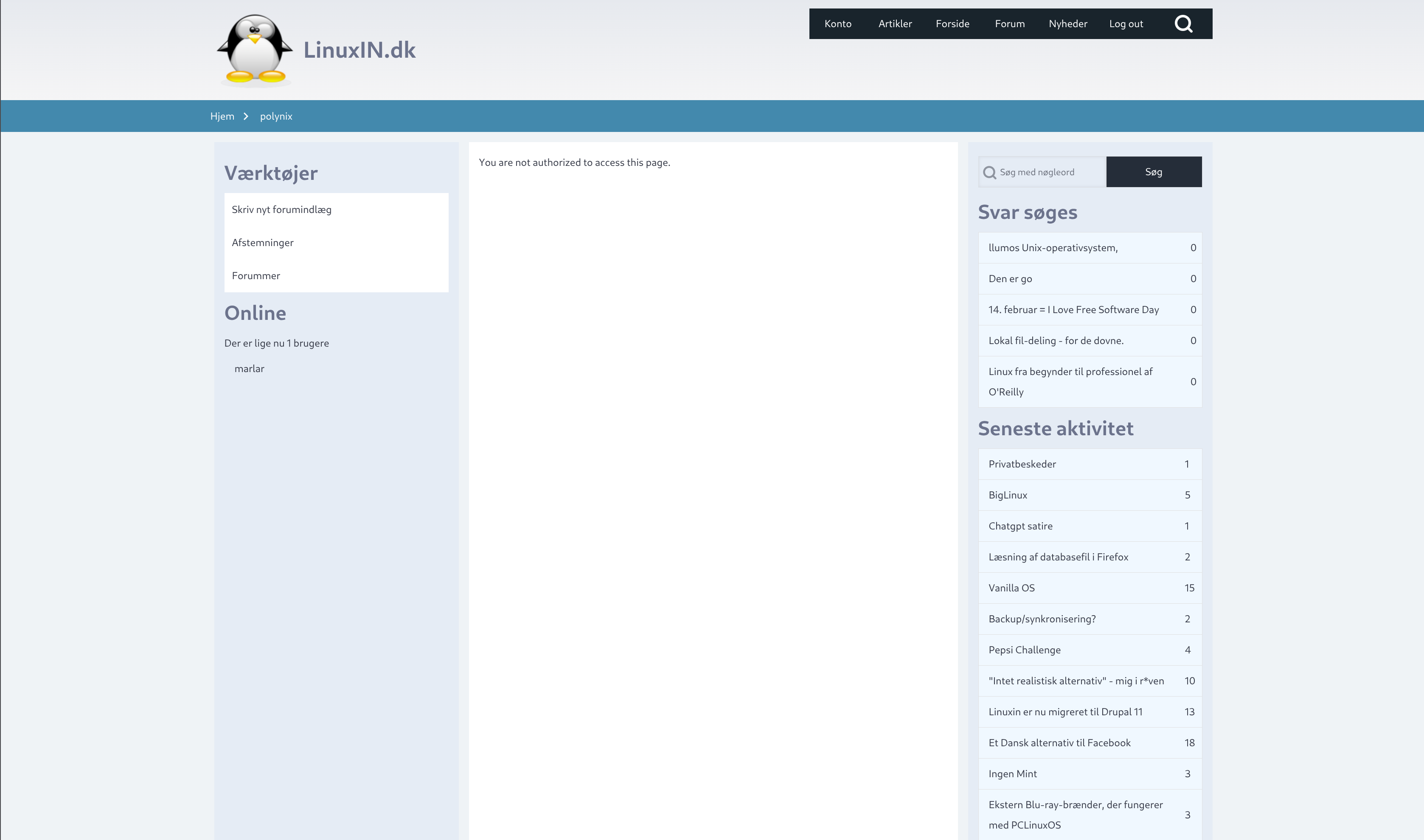Screen dimensions: 1424x840
Task: Open Skriv nyt forumindlæg
Action: (x=281, y=210)
